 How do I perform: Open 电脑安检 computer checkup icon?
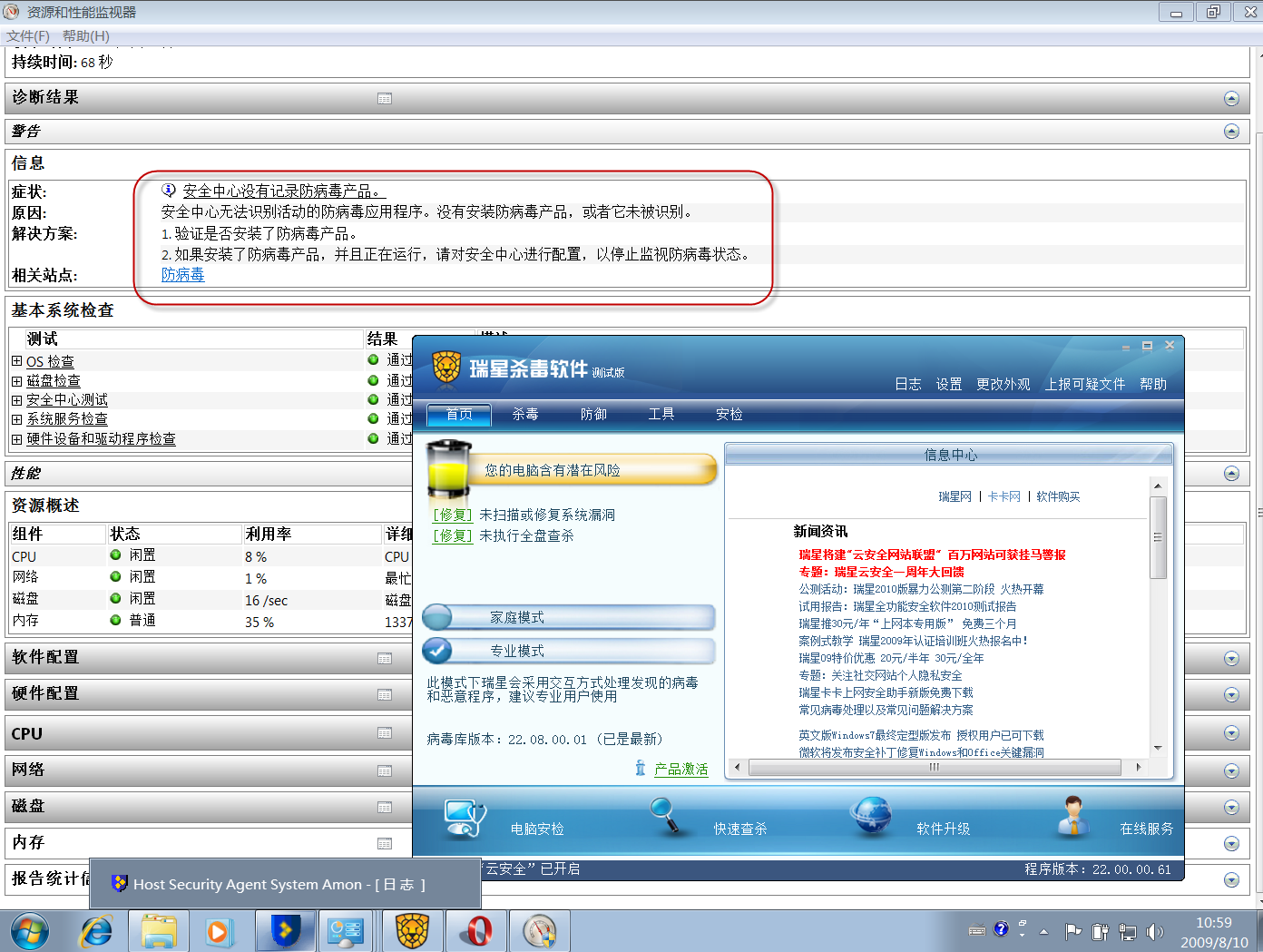[465, 817]
